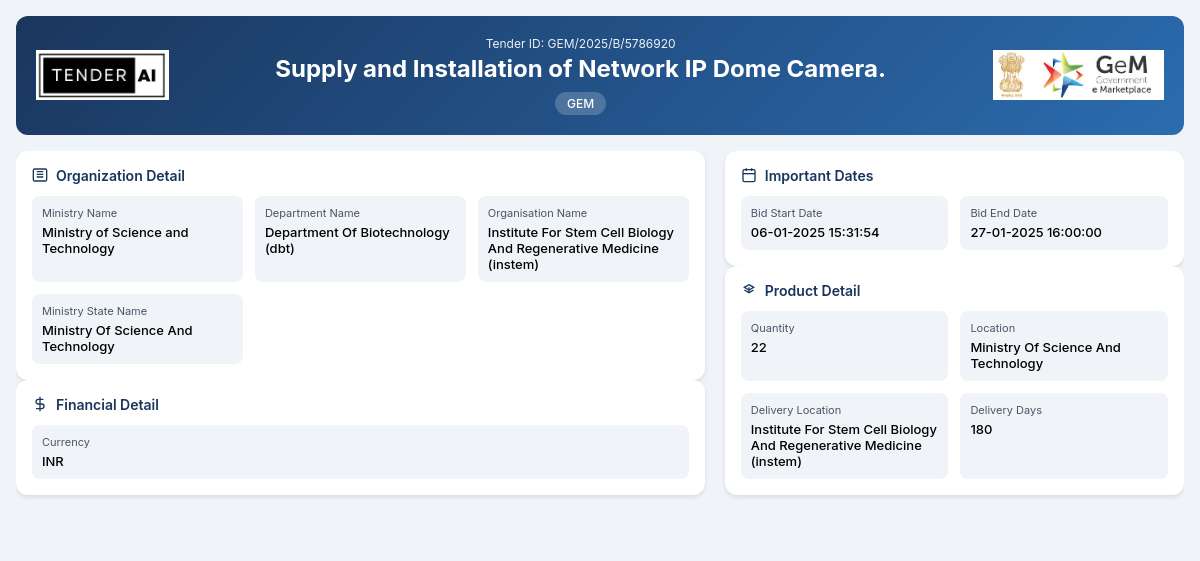Click the GEM tag badge

click(x=580, y=103)
